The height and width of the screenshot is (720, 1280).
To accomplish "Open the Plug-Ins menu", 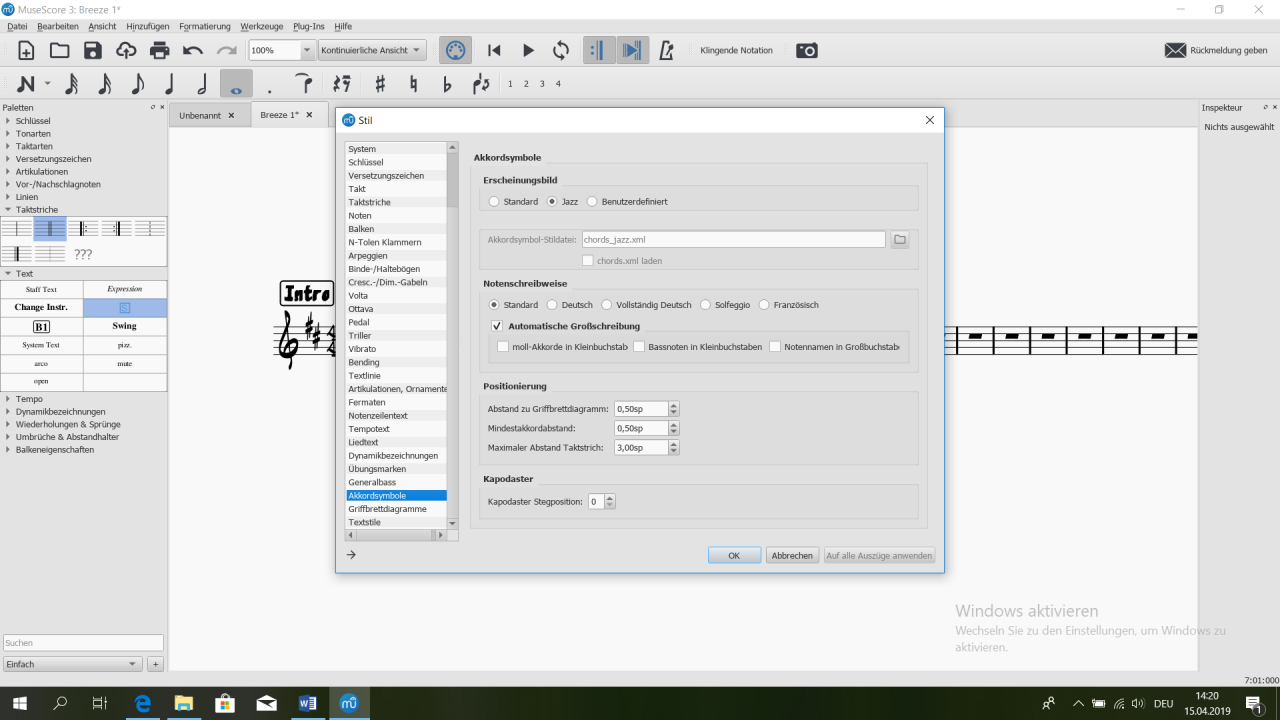I will (308, 26).
